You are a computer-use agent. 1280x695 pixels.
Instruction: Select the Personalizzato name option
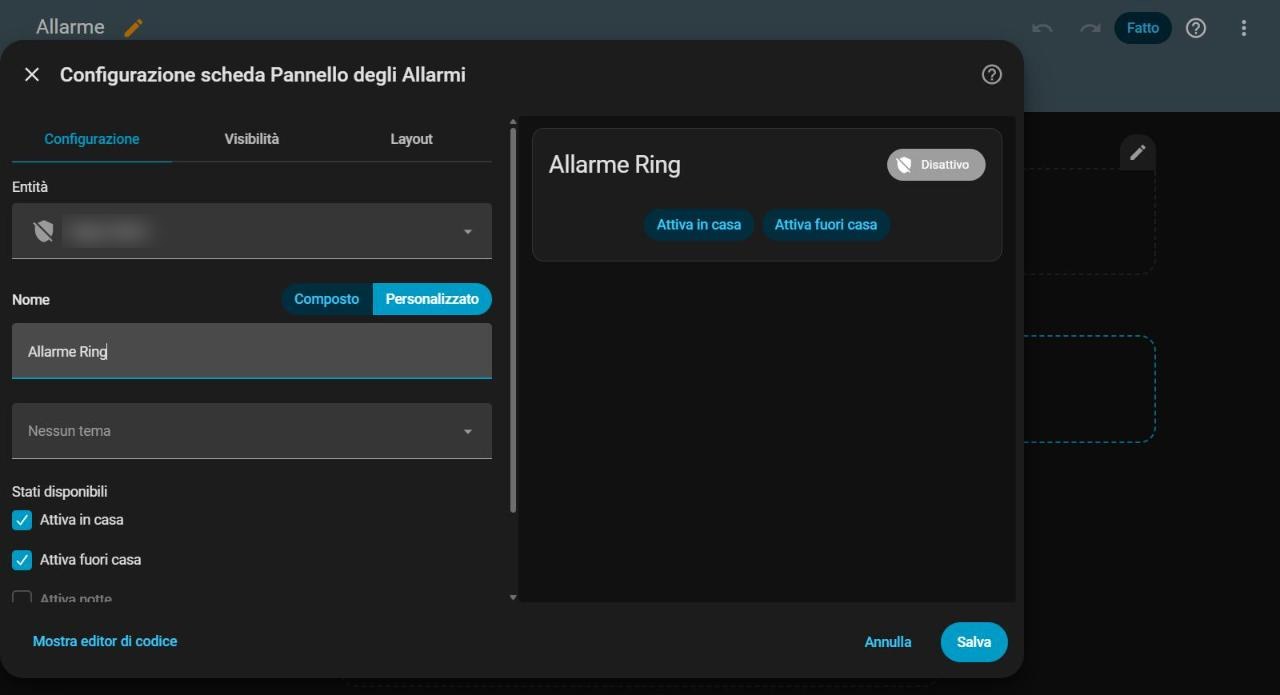(x=432, y=299)
